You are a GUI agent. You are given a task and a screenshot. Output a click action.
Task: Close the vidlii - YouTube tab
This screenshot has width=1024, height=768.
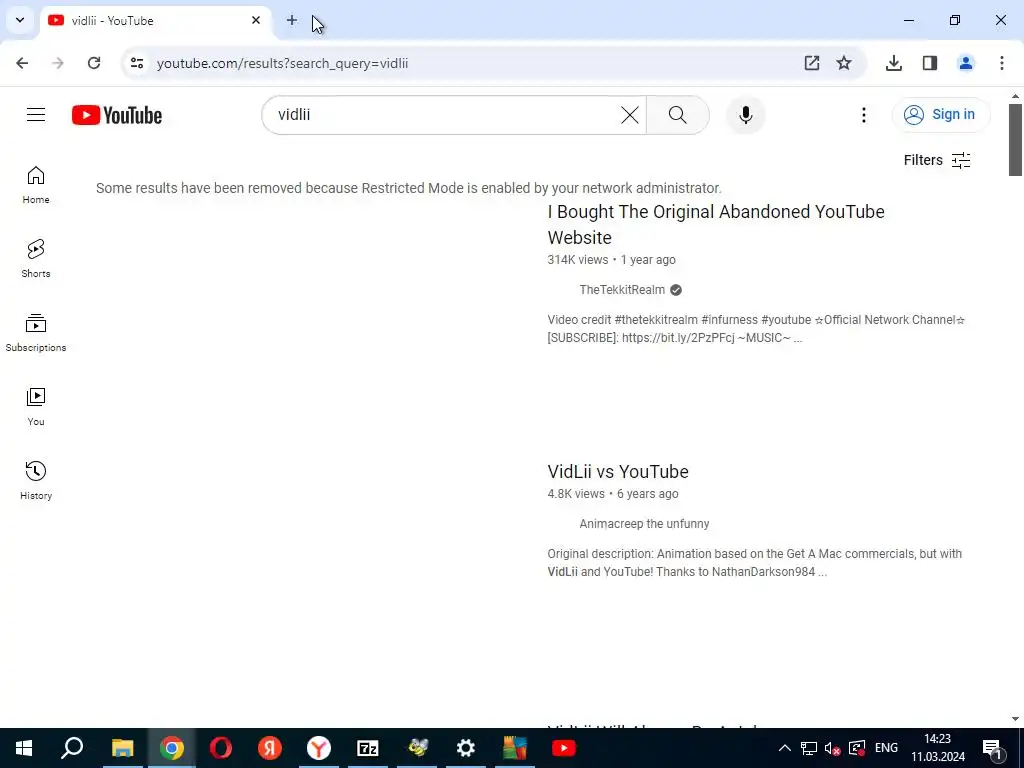tap(256, 20)
